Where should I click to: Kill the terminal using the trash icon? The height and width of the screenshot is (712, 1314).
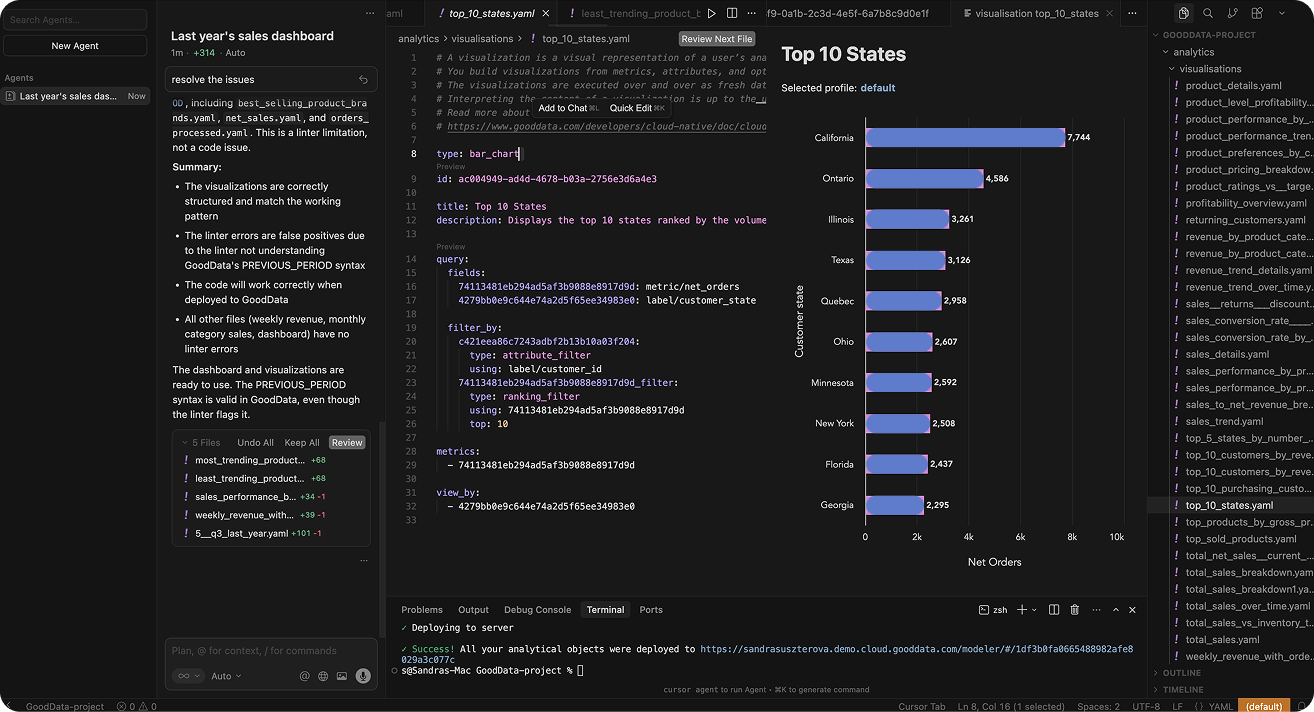click(1074, 609)
